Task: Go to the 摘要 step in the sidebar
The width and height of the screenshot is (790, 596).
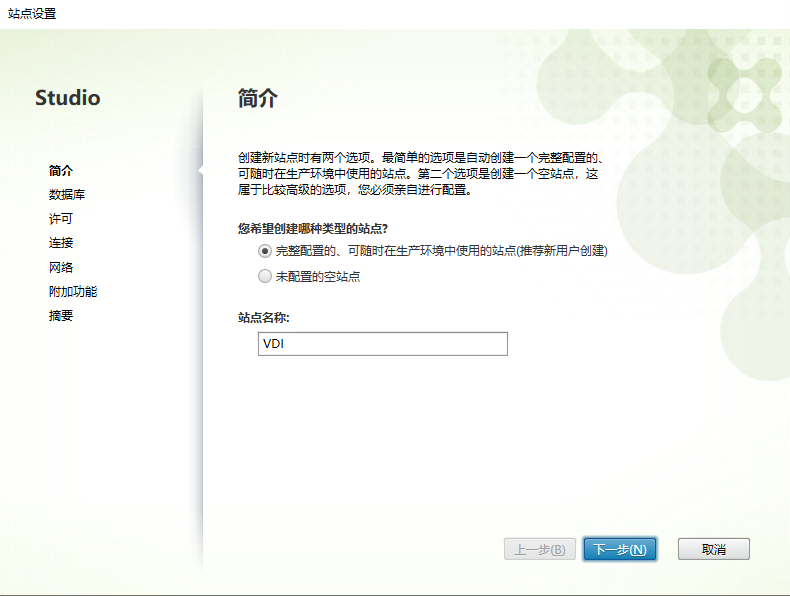Action: (61, 316)
